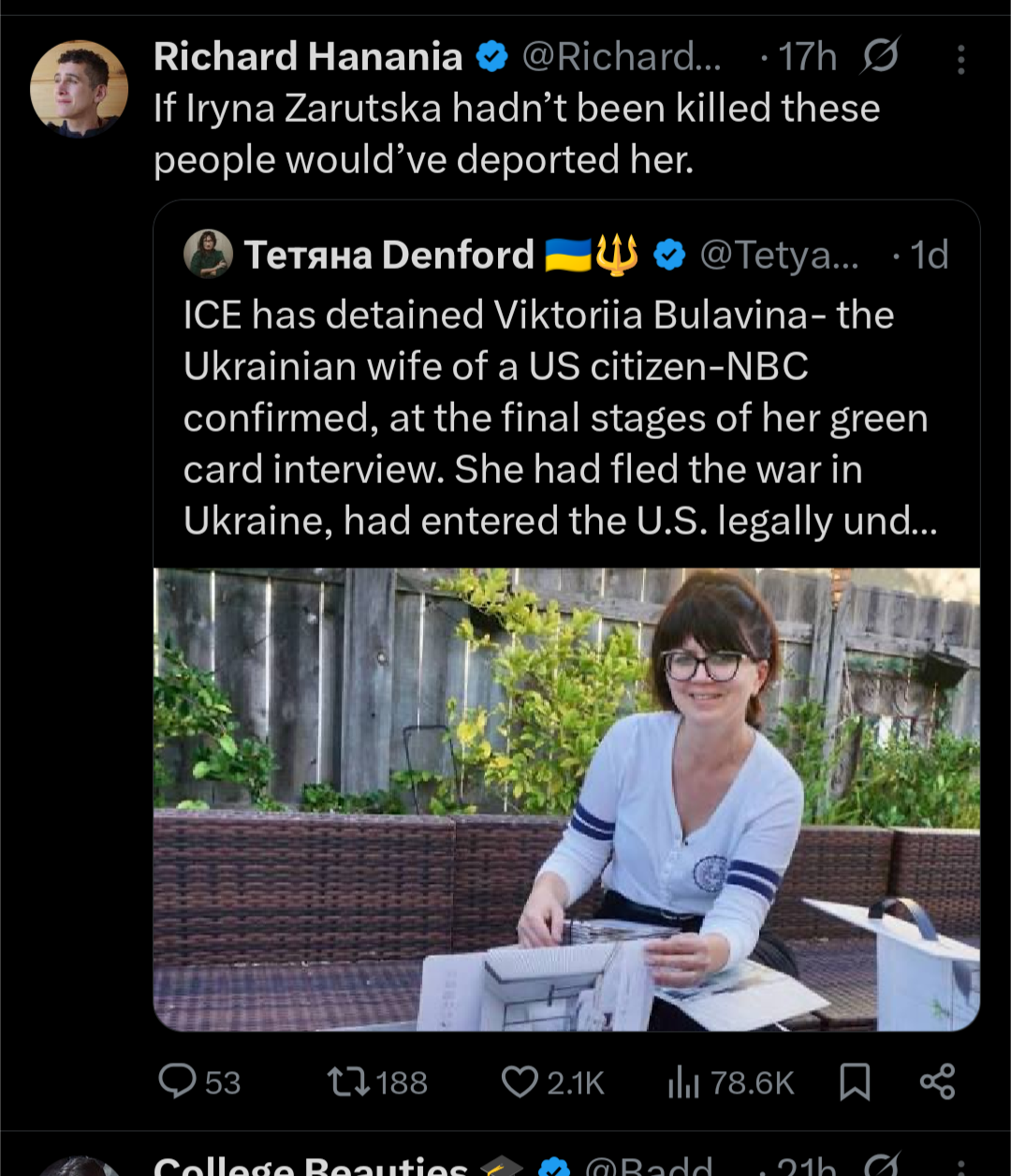The width and height of the screenshot is (1011, 1176).
Task: Click the 17h timestamp on the post
Action: [x=808, y=57]
